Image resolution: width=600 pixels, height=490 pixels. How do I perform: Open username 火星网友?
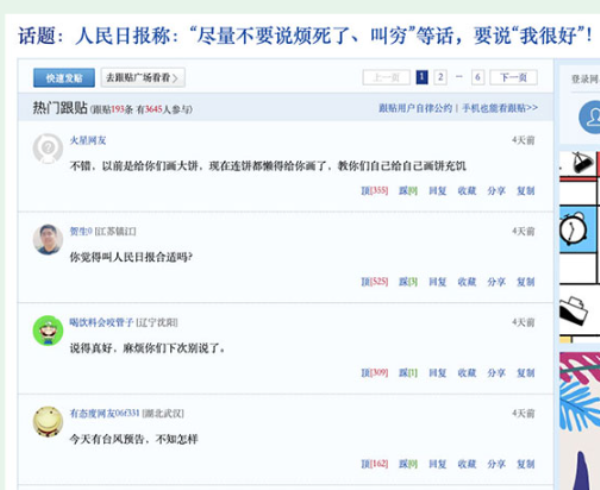(x=88, y=140)
